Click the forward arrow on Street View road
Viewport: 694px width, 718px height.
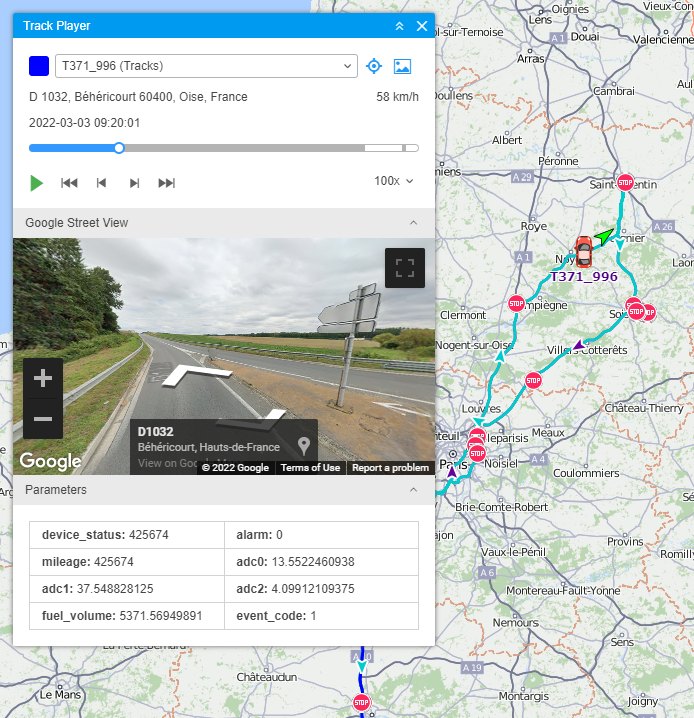click(197, 375)
